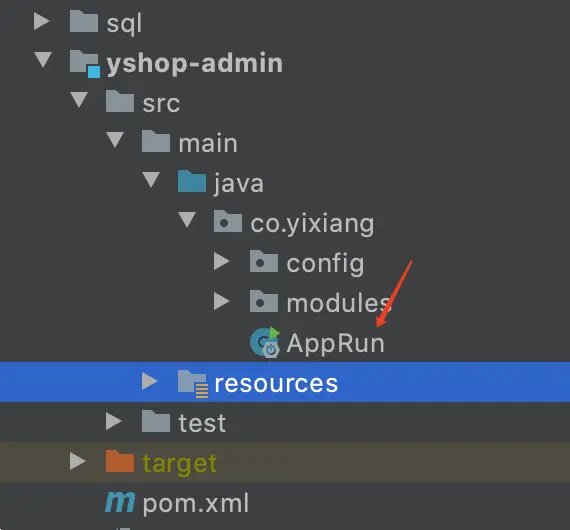
Task: Click the co.yixiang package icon
Action: [228, 221]
